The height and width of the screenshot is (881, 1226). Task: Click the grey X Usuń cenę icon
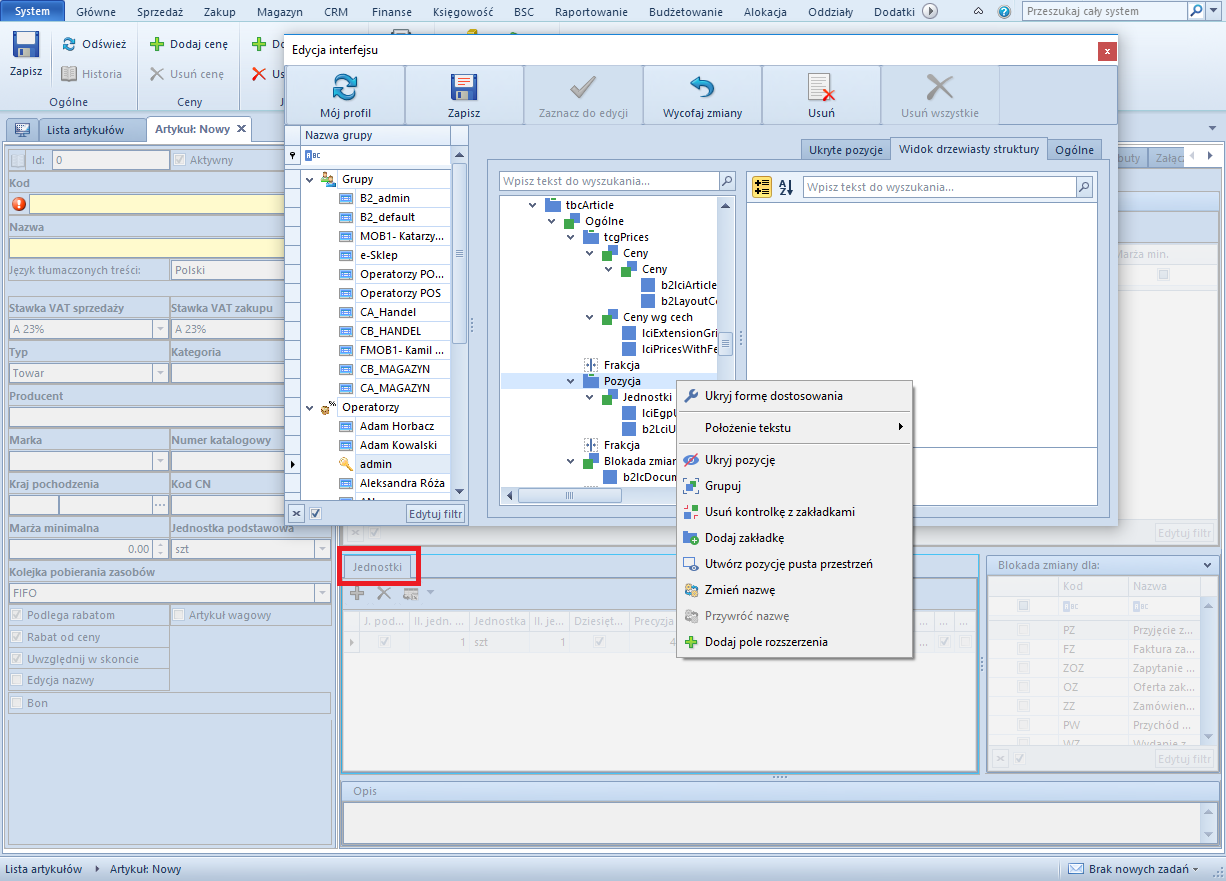(x=157, y=74)
